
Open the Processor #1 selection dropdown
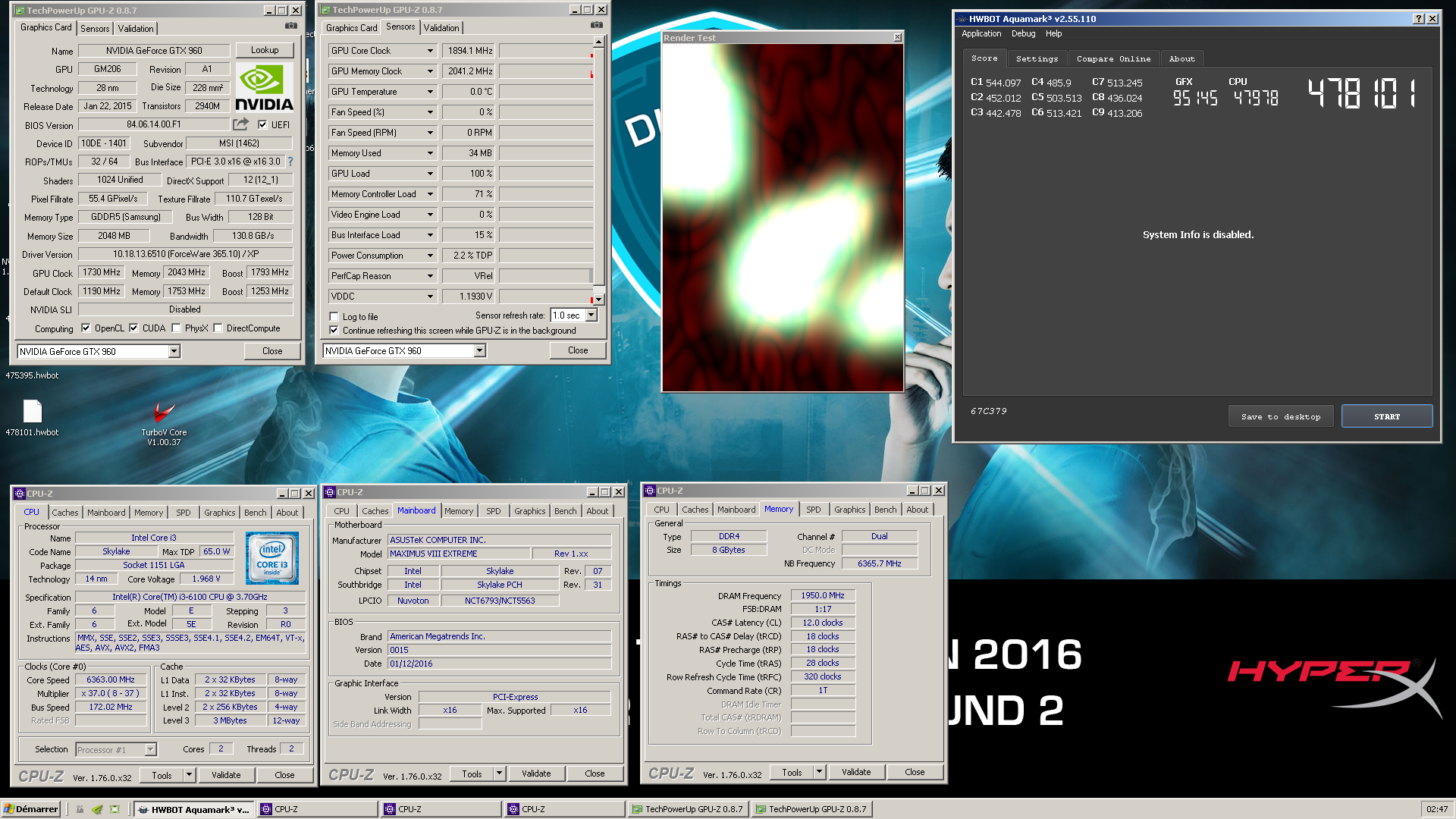[150, 749]
